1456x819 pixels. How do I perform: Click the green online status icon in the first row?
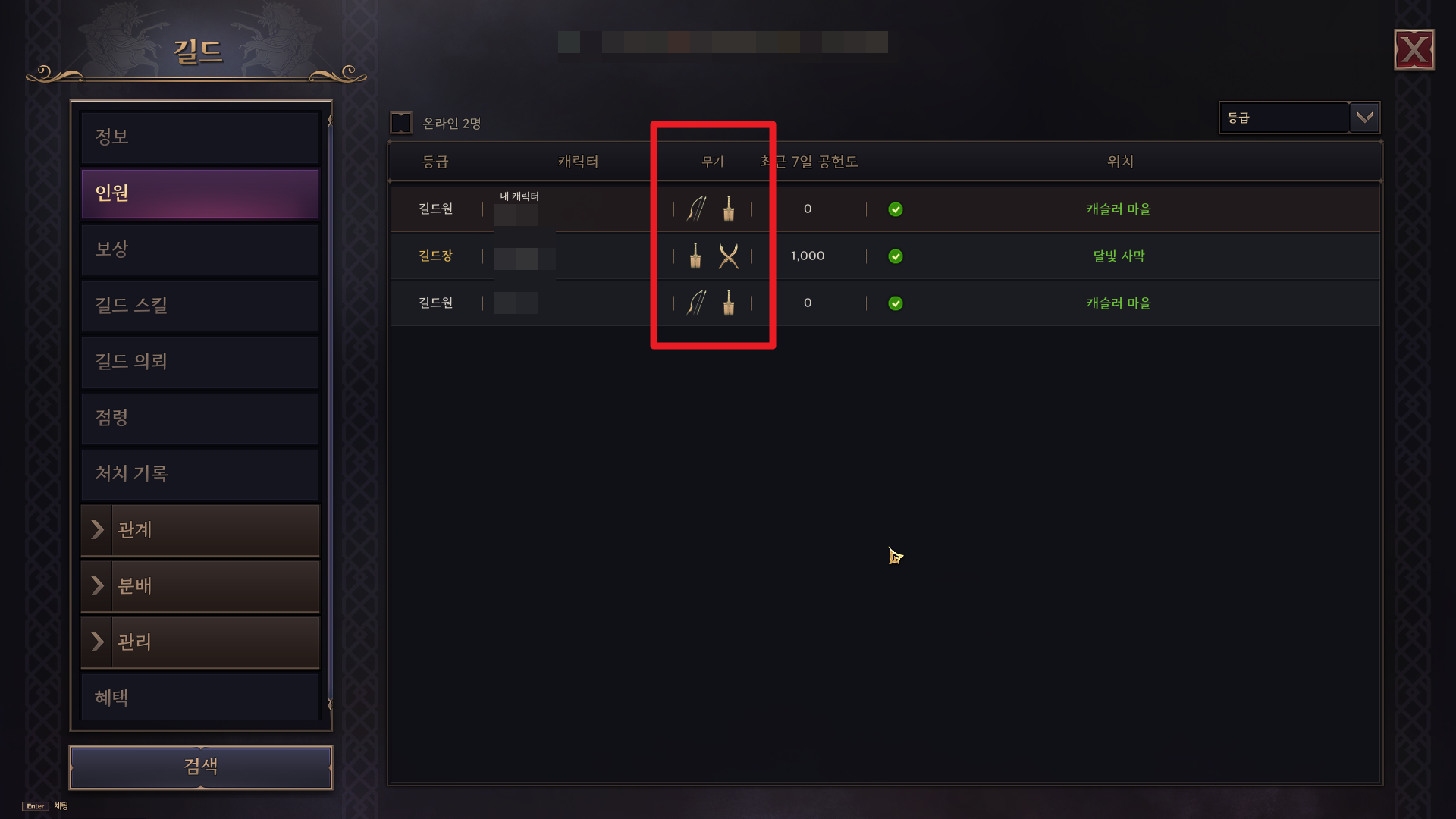coord(896,209)
